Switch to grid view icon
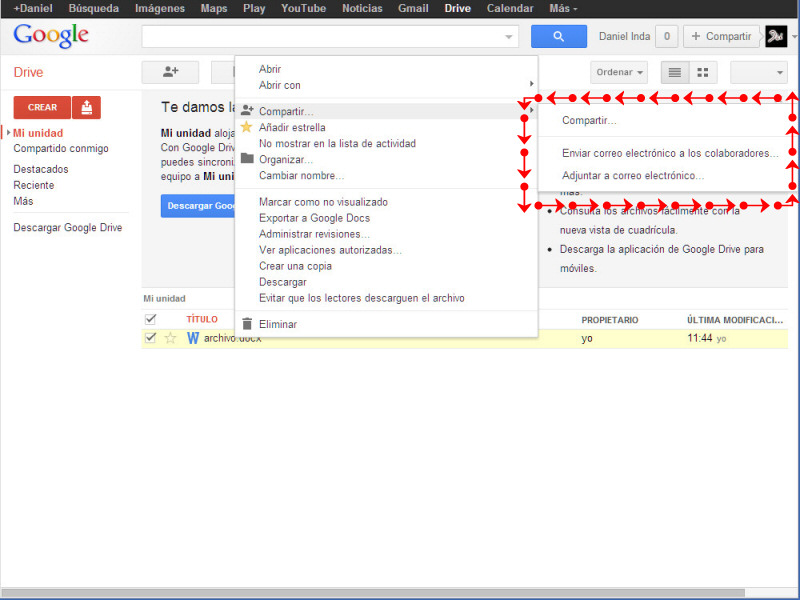The image size is (800, 600). coord(703,72)
